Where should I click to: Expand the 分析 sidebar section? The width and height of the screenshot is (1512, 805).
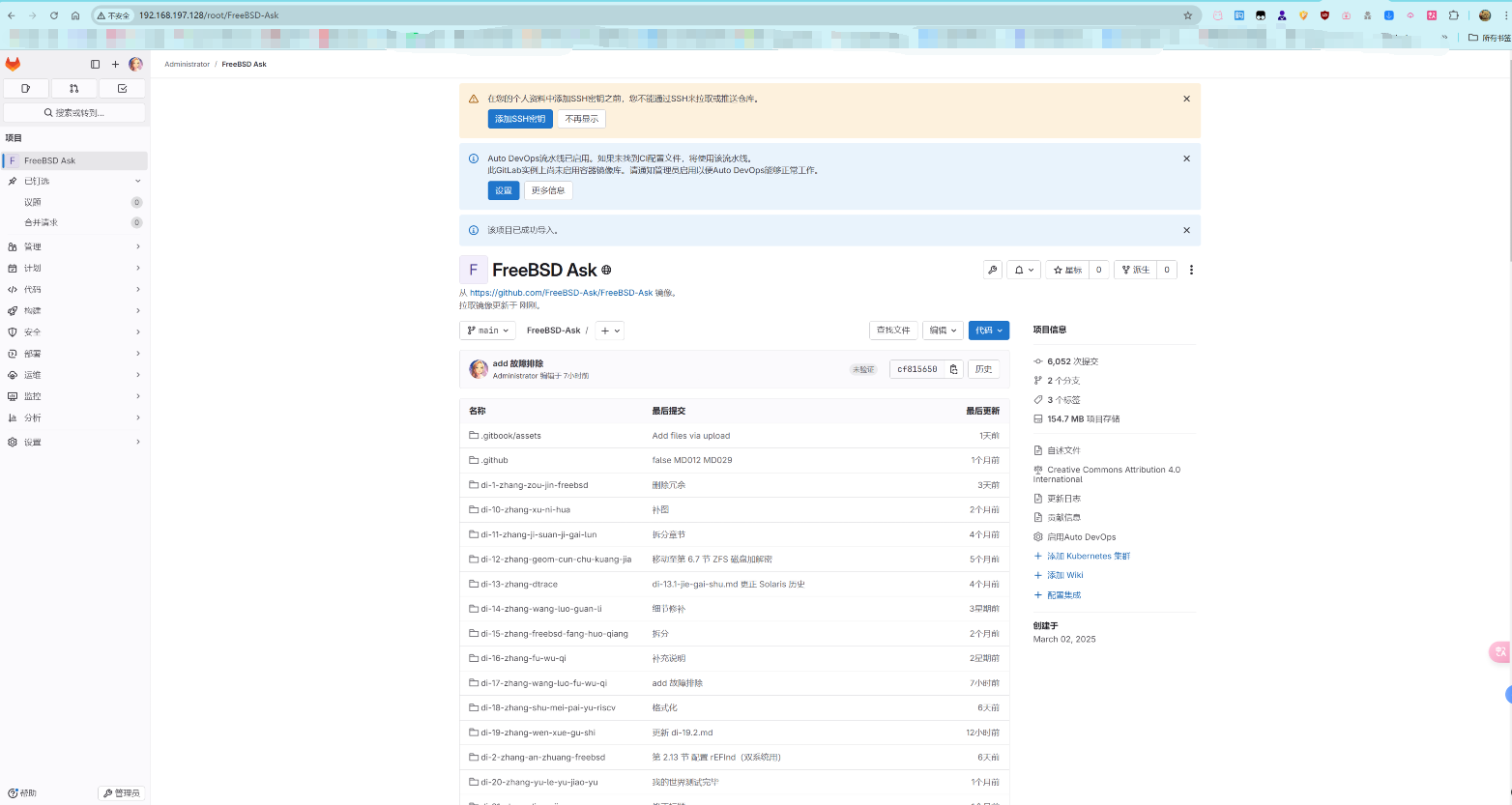coord(74,417)
